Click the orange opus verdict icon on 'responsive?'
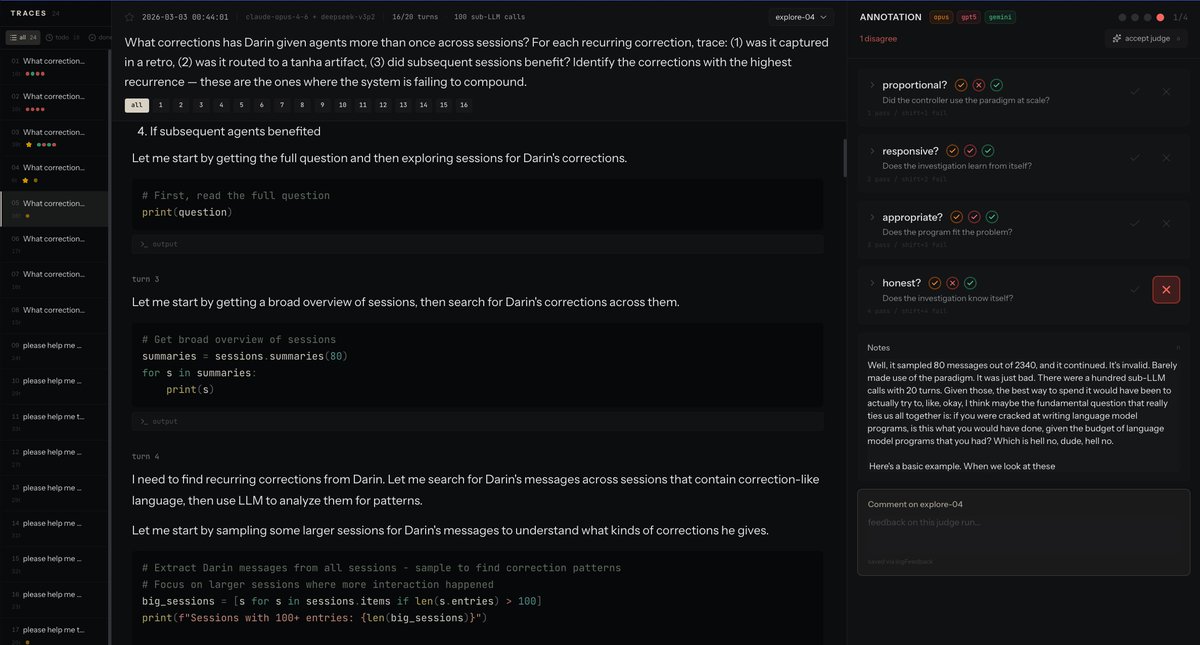Screen dimensions: 1200x645 point(952,151)
